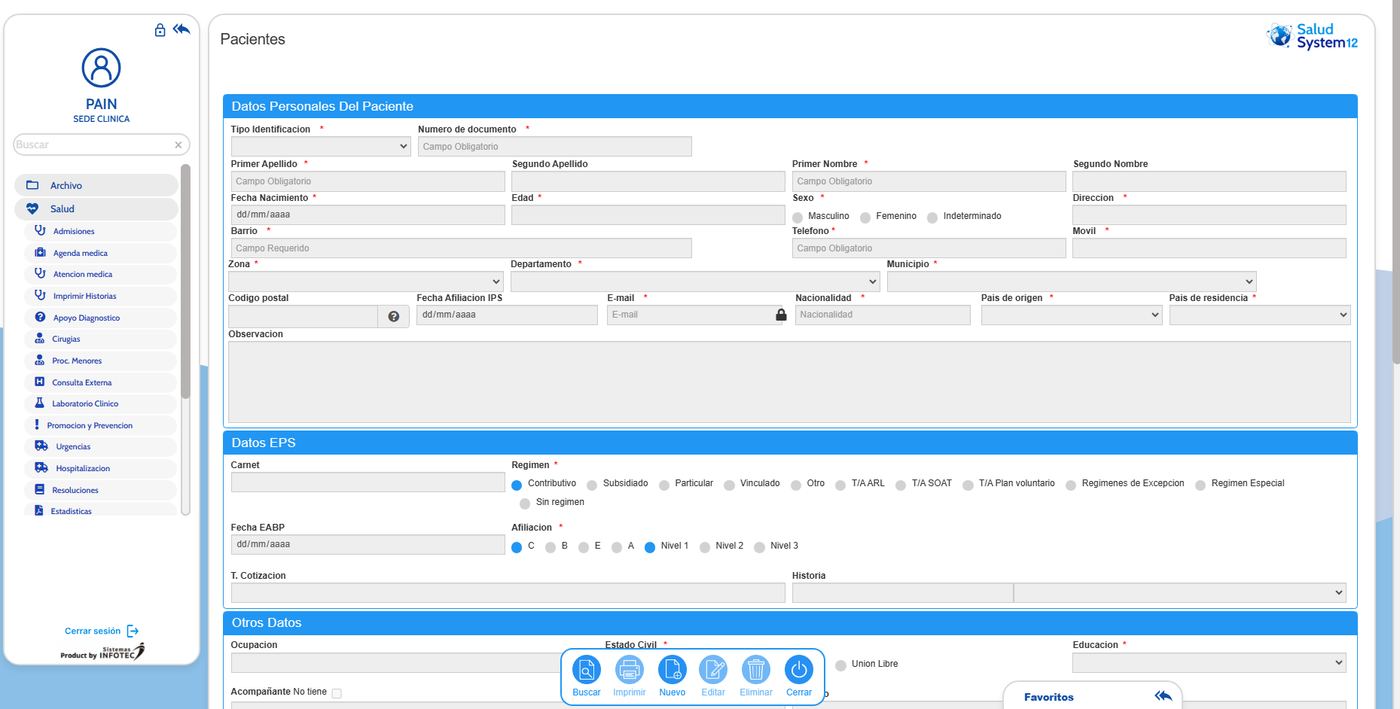
Task: Open Agenda medica in the sidebar
Action: pyautogui.click(x=100, y=253)
